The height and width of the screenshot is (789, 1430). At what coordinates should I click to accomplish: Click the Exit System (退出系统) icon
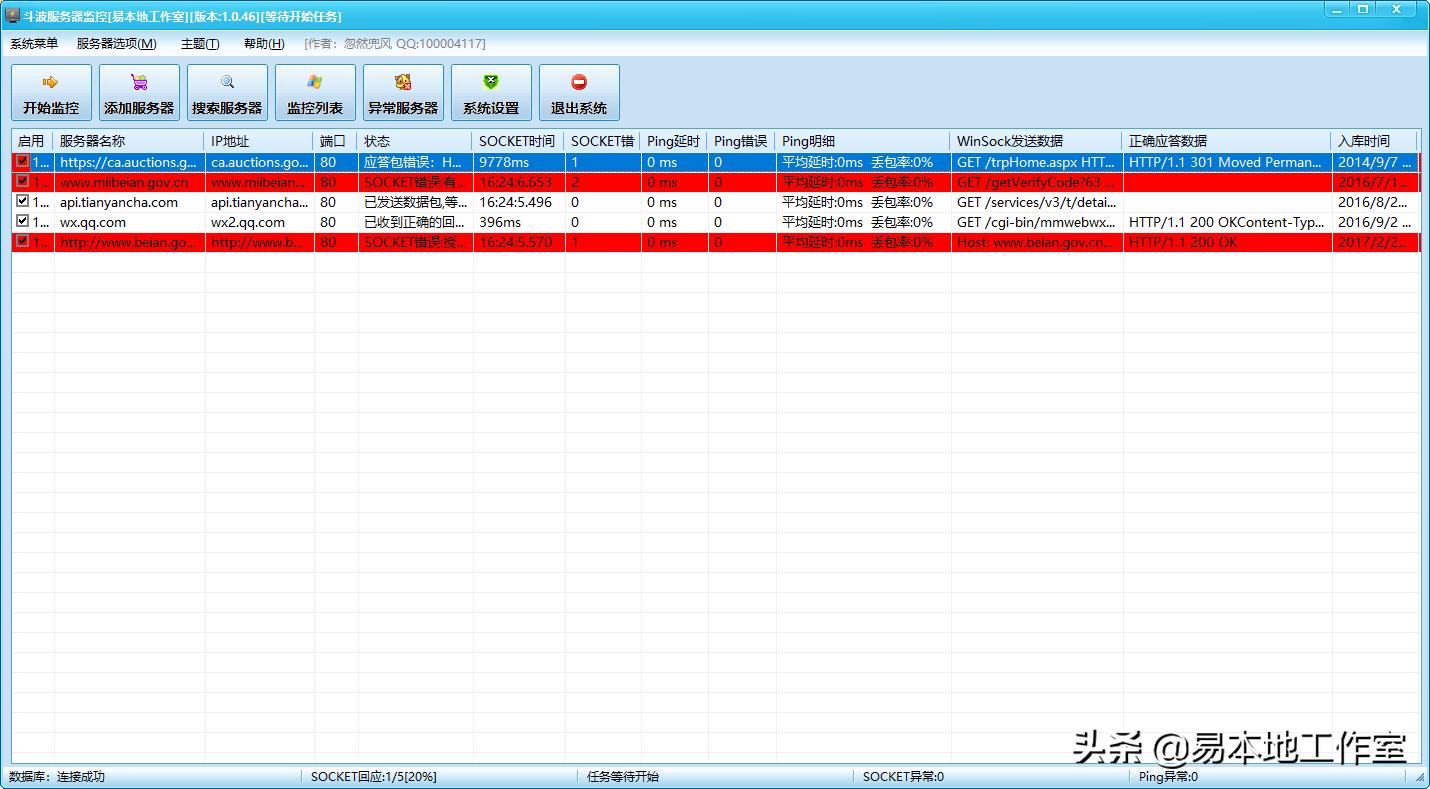pos(579,83)
